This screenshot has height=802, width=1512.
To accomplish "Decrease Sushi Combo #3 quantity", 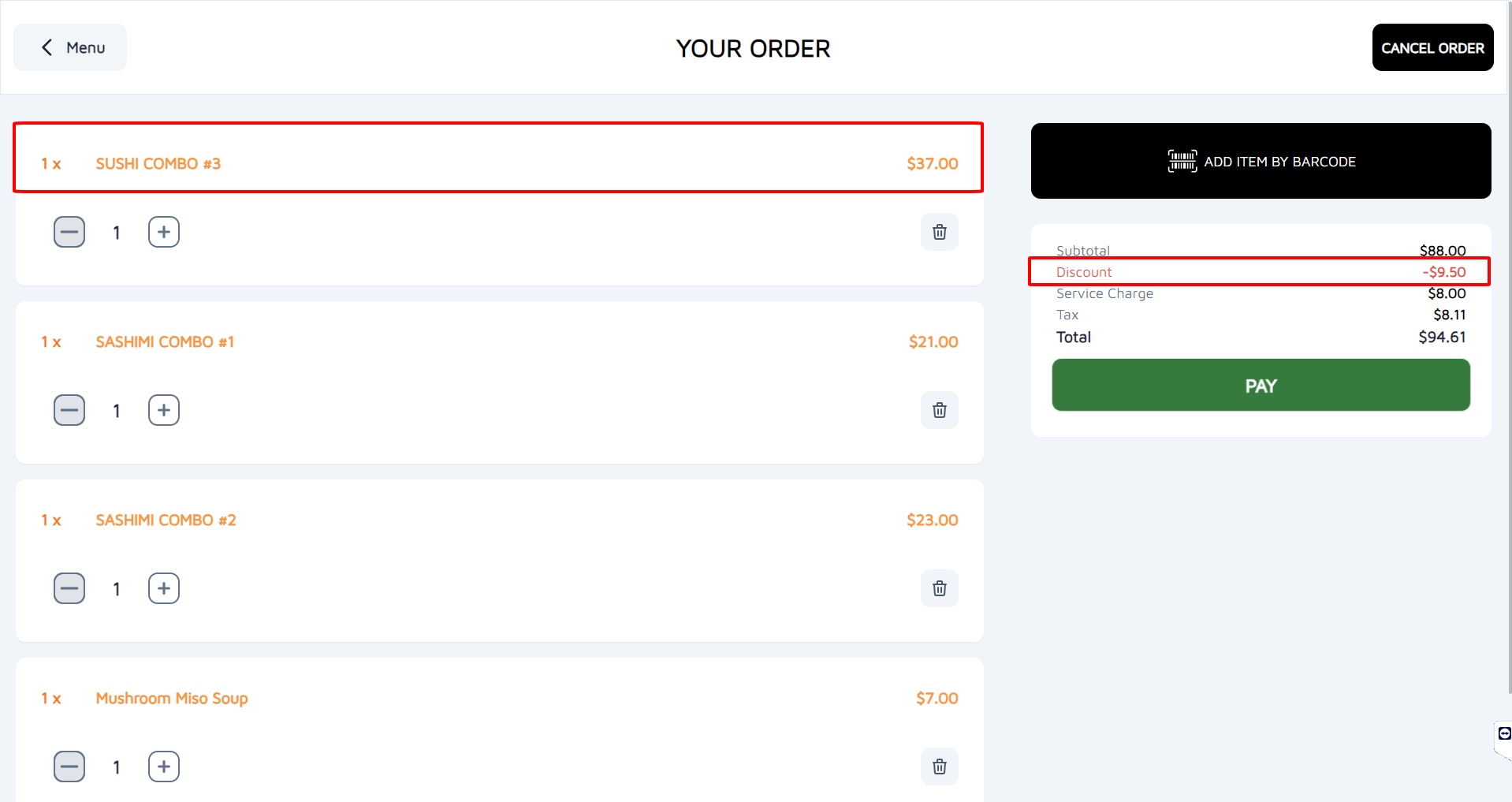I will pos(69,232).
